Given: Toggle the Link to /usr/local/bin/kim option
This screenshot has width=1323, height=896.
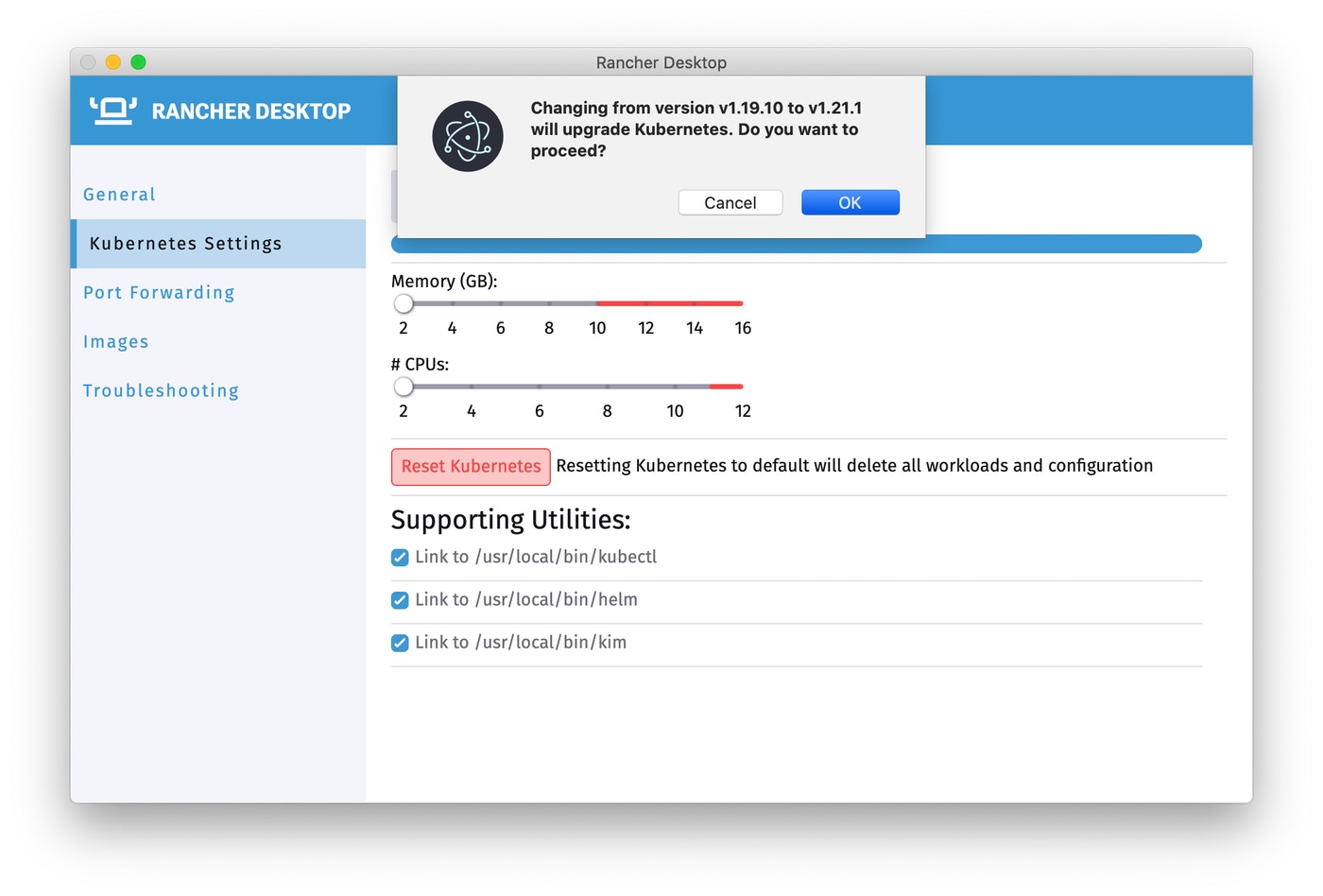Looking at the screenshot, I should (x=400, y=643).
